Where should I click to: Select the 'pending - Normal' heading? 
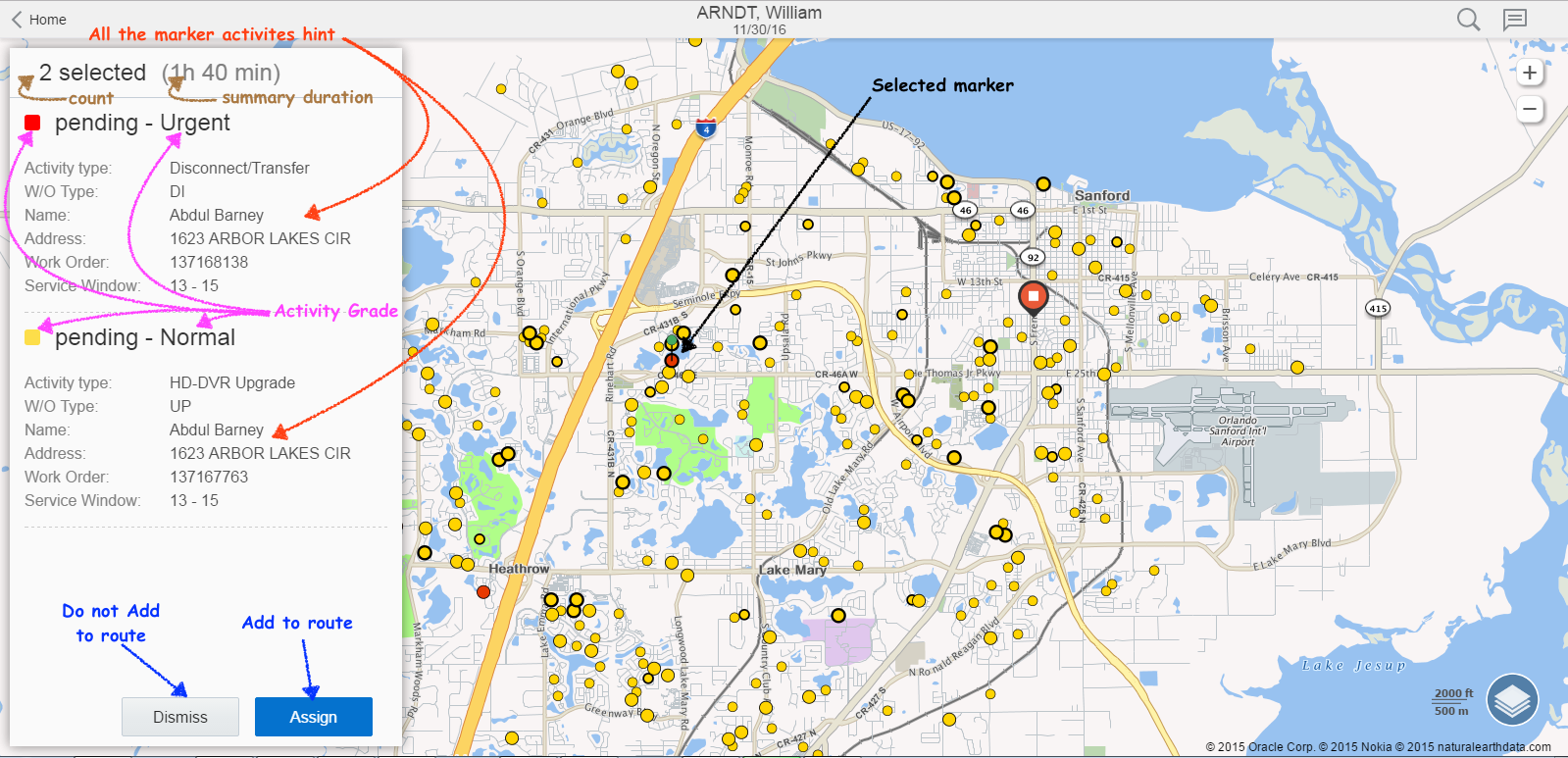point(145,337)
